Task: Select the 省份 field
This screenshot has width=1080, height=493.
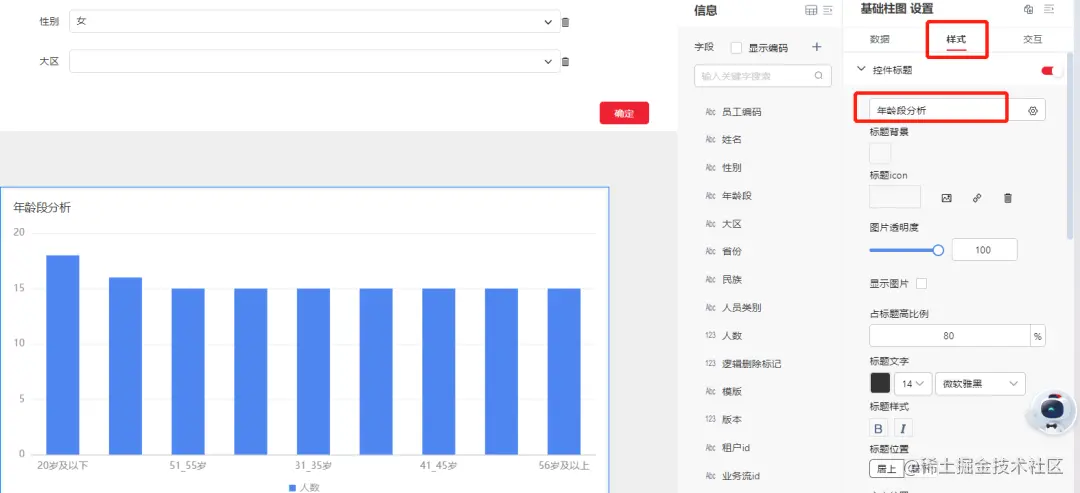Action: point(731,252)
